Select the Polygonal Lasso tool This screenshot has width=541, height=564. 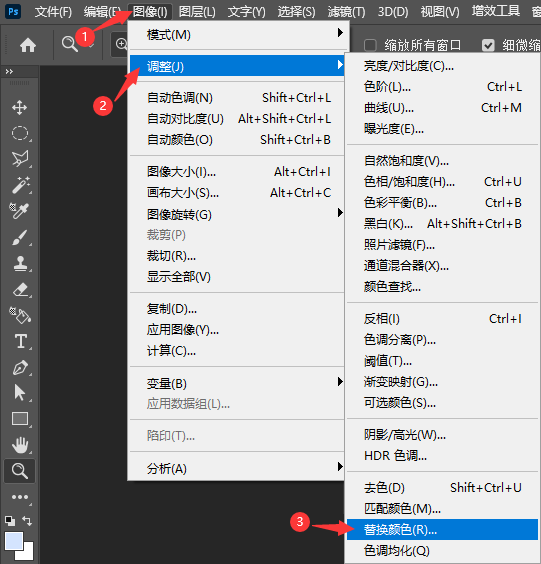(x=20, y=159)
